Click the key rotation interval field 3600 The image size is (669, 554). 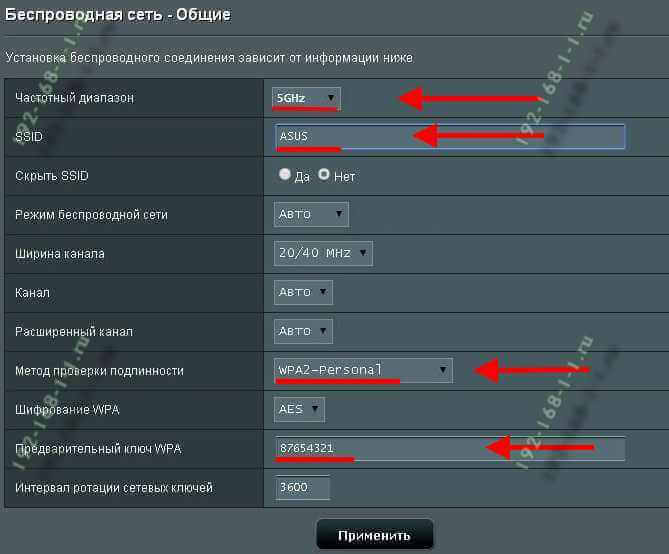coord(303,487)
